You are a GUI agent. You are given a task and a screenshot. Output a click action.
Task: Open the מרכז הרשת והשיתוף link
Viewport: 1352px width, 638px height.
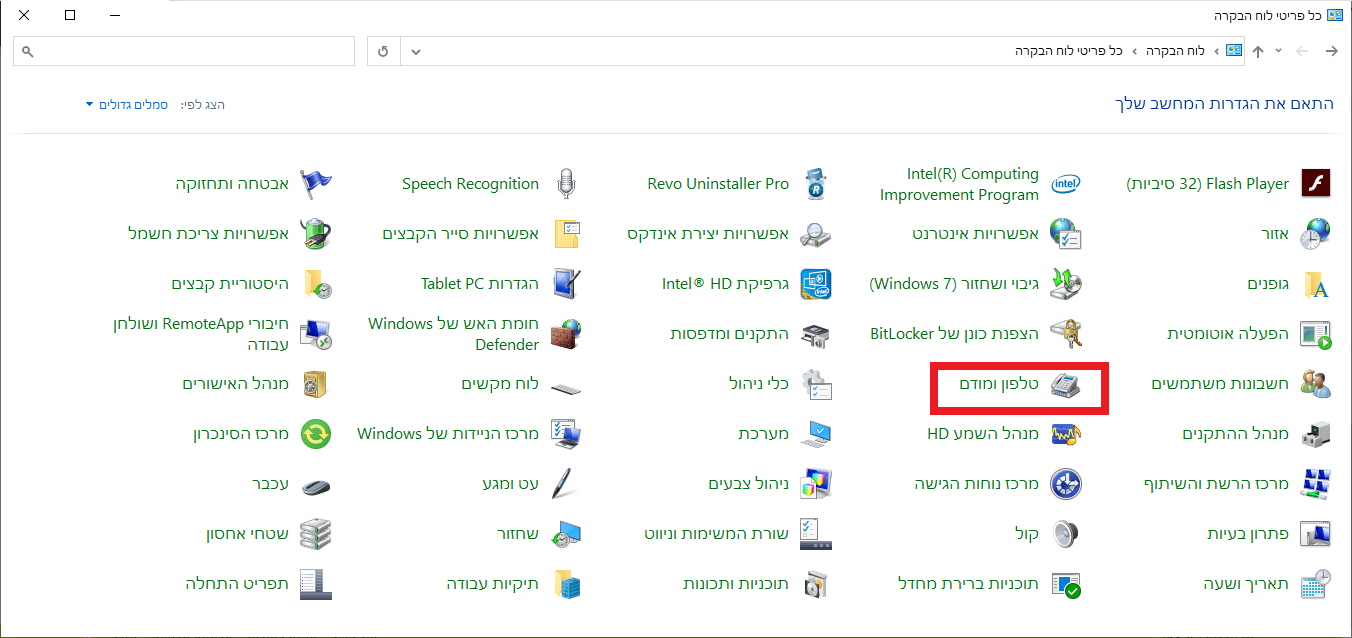1216,484
